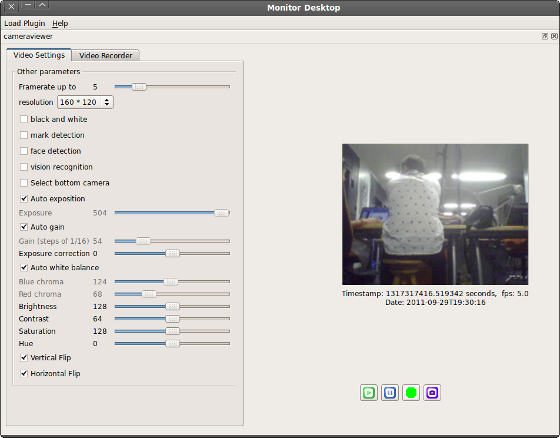Click the Brightness value 128

(x=100, y=307)
